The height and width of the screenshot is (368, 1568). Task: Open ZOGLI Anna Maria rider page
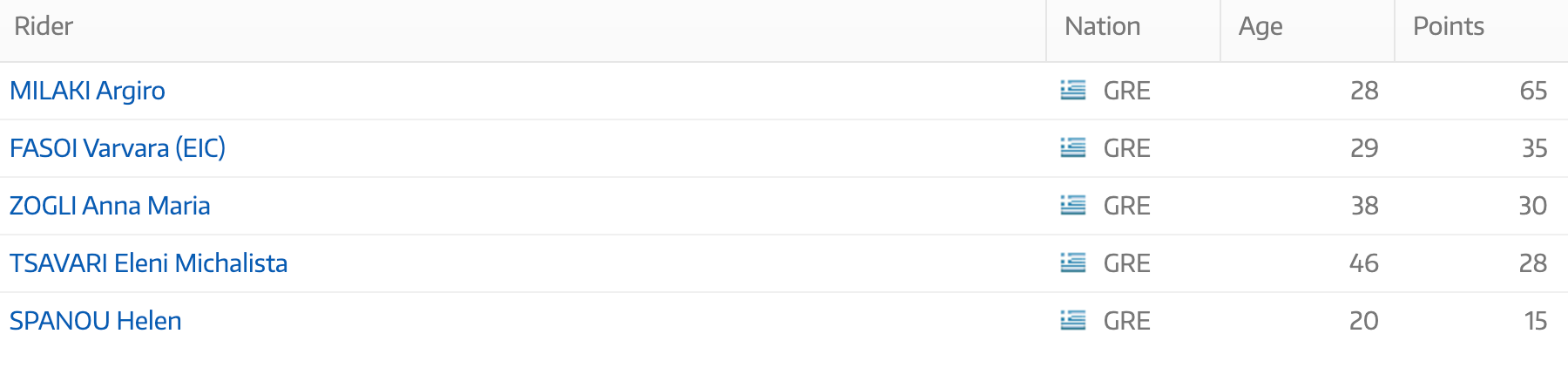point(110,206)
